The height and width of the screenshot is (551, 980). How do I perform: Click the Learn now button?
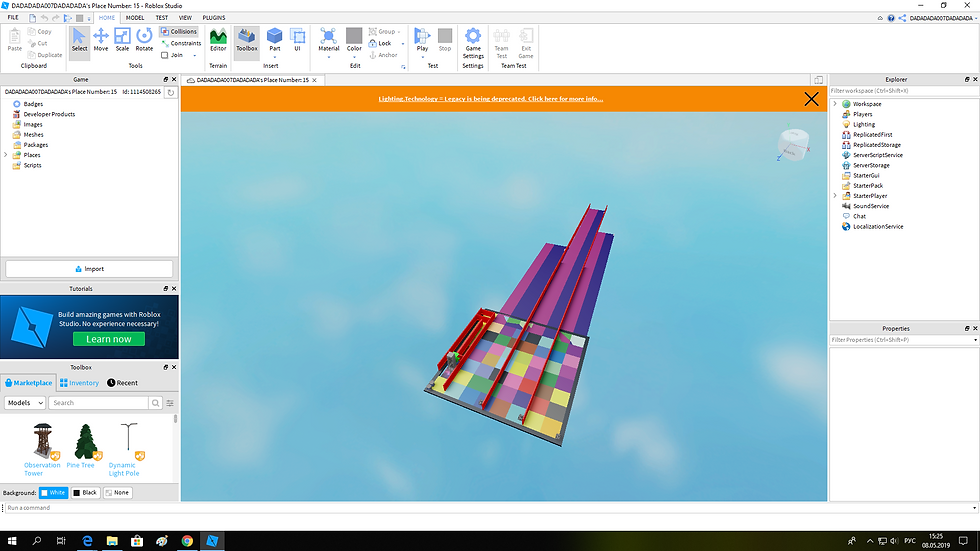coord(109,339)
